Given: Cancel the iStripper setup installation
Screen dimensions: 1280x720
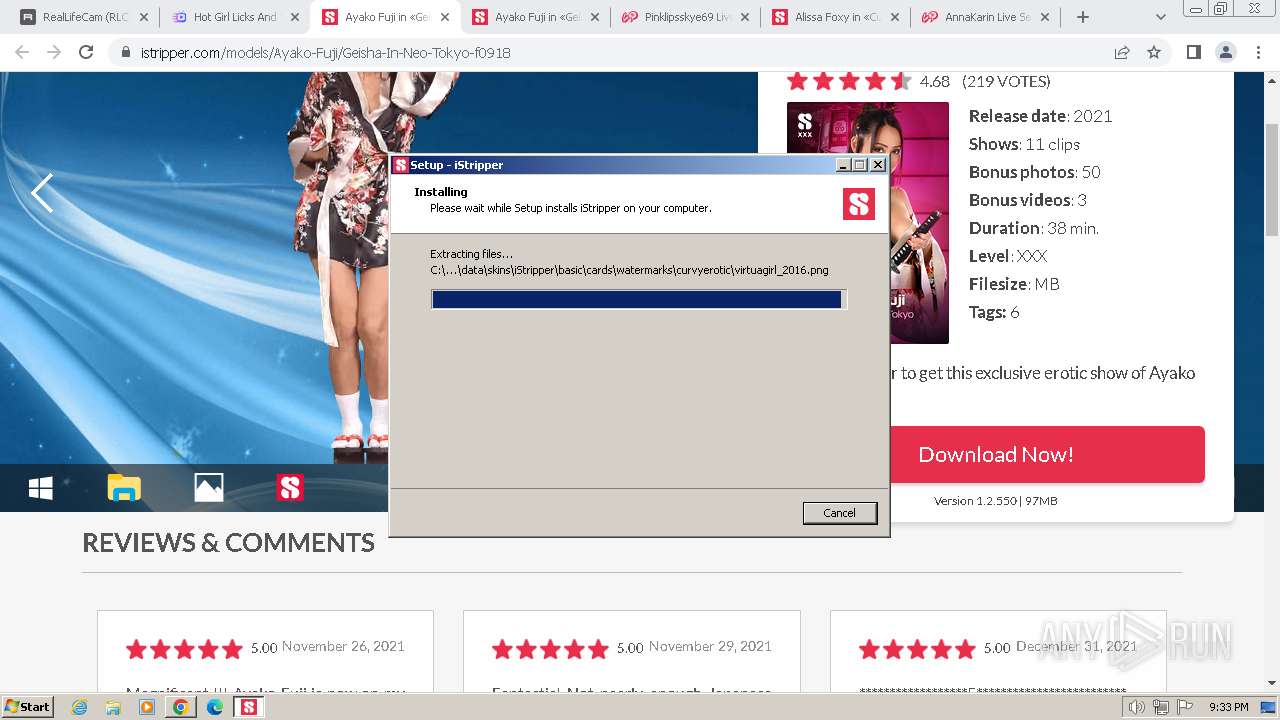Looking at the screenshot, I should pyautogui.click(x=839, y=513).
